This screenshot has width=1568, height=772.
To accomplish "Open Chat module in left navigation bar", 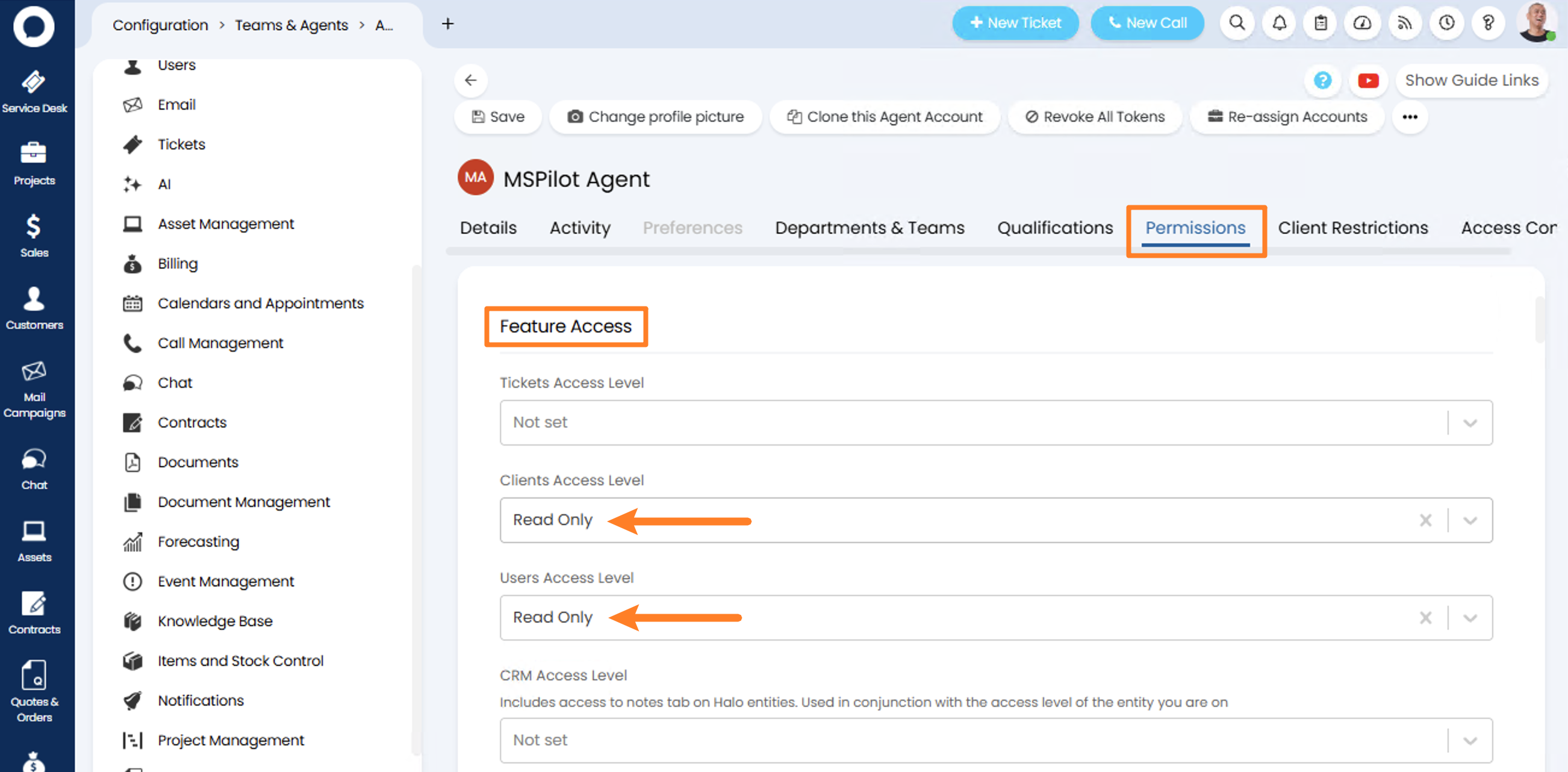I will coord(34,469).
